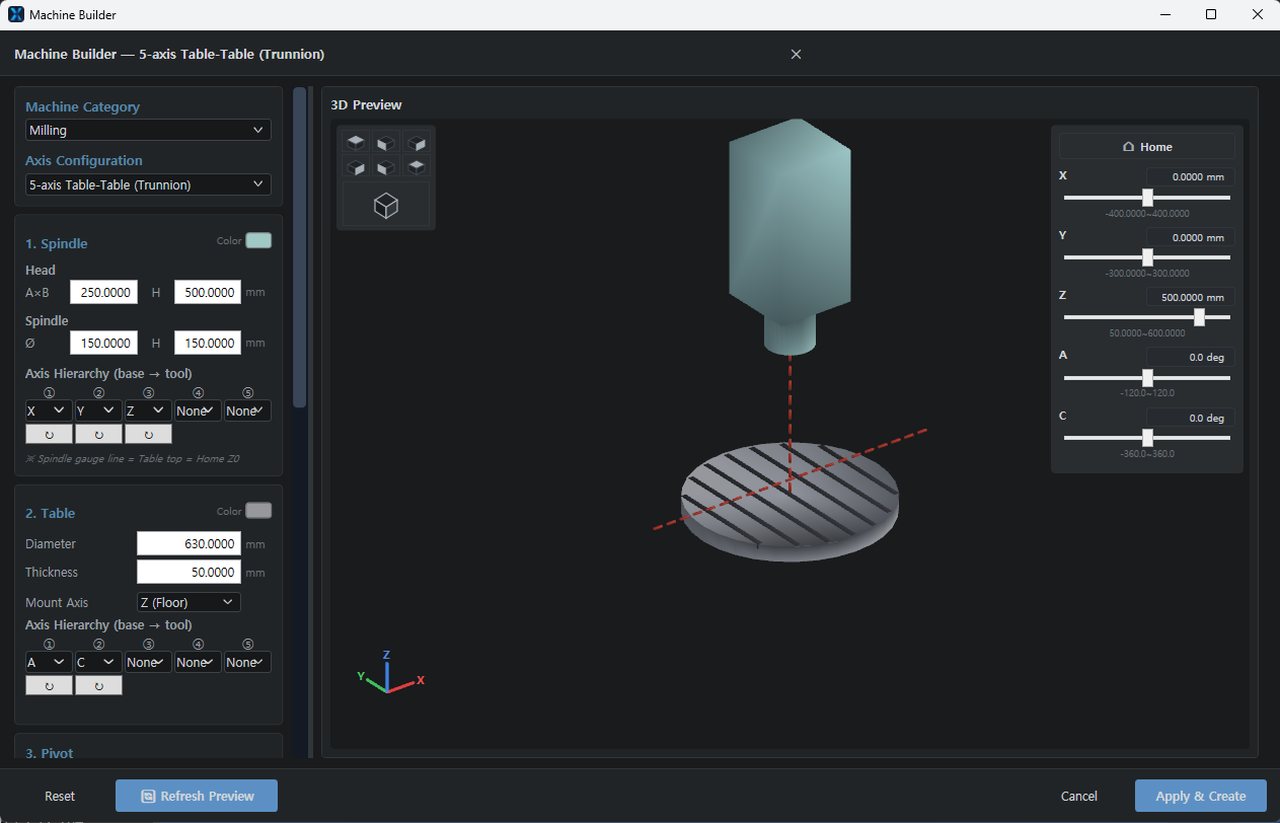Reverse direction button under spindle Z axis
This screenshot has height=823, width=1280.
point(148,434)
